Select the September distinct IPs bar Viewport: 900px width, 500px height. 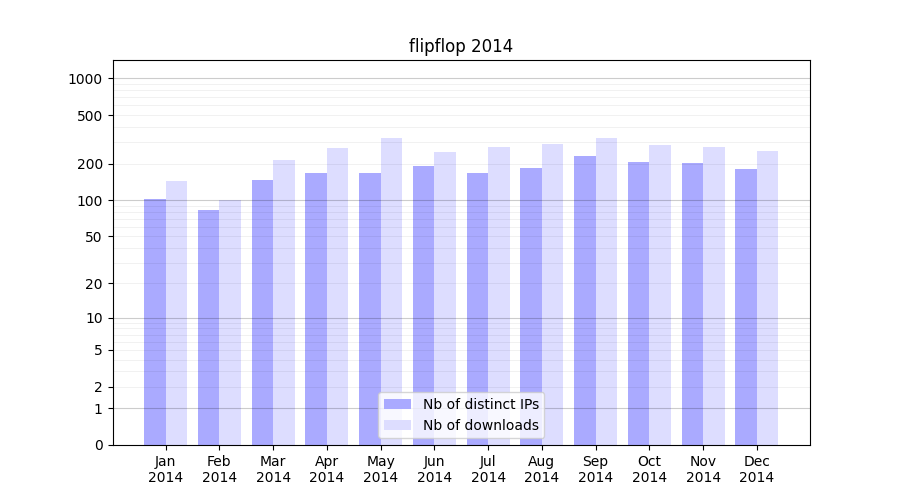(585, 300)
